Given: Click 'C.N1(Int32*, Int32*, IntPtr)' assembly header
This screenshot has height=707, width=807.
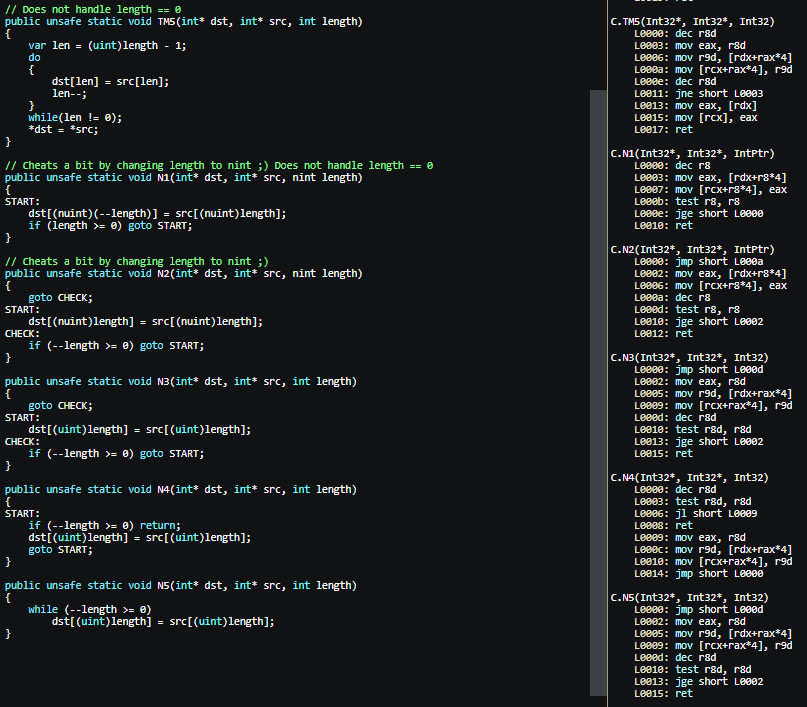Looking at the screenshot, I should click(x=692, y=153).
